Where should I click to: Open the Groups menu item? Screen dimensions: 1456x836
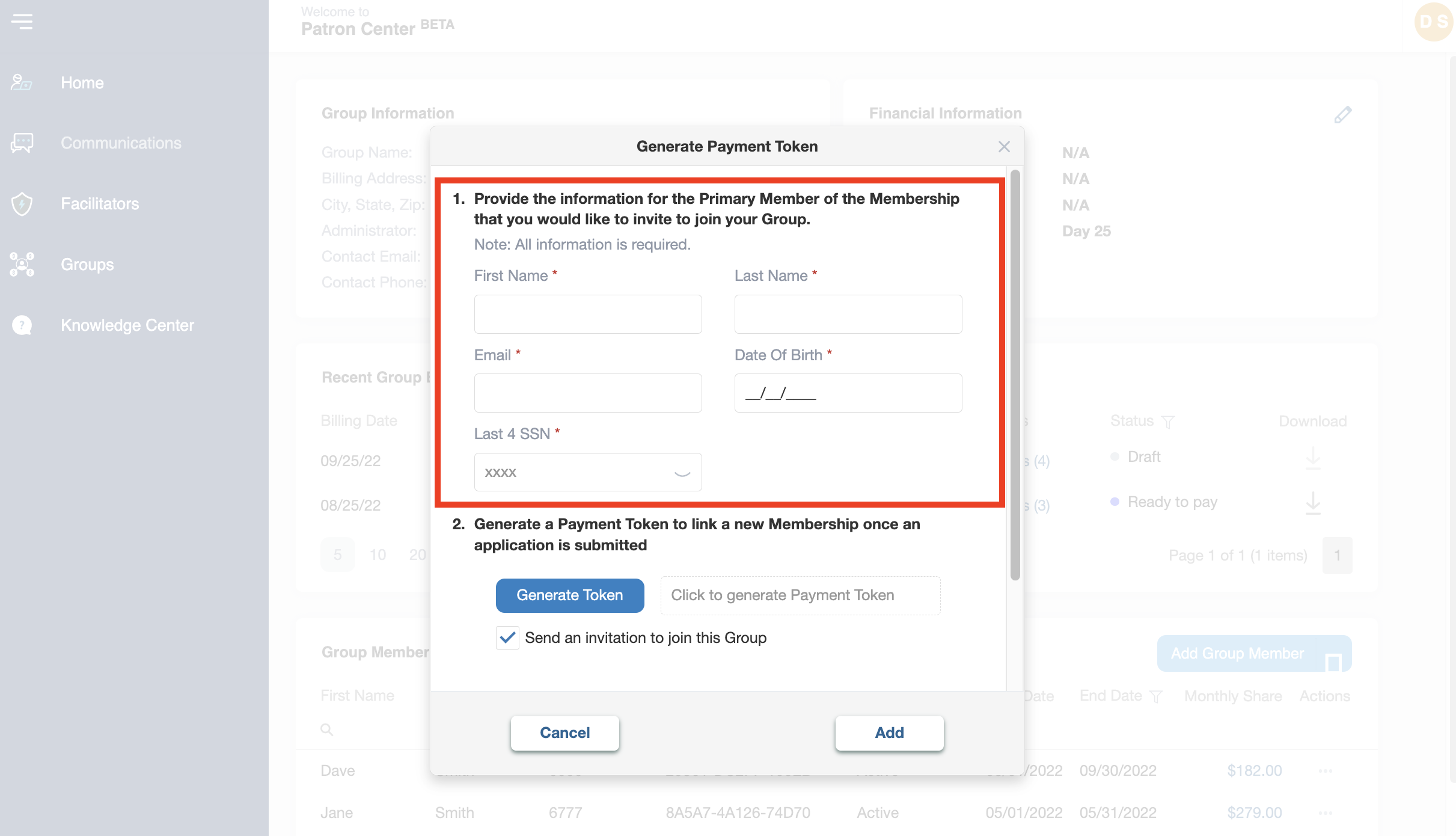tap(87, 265)
